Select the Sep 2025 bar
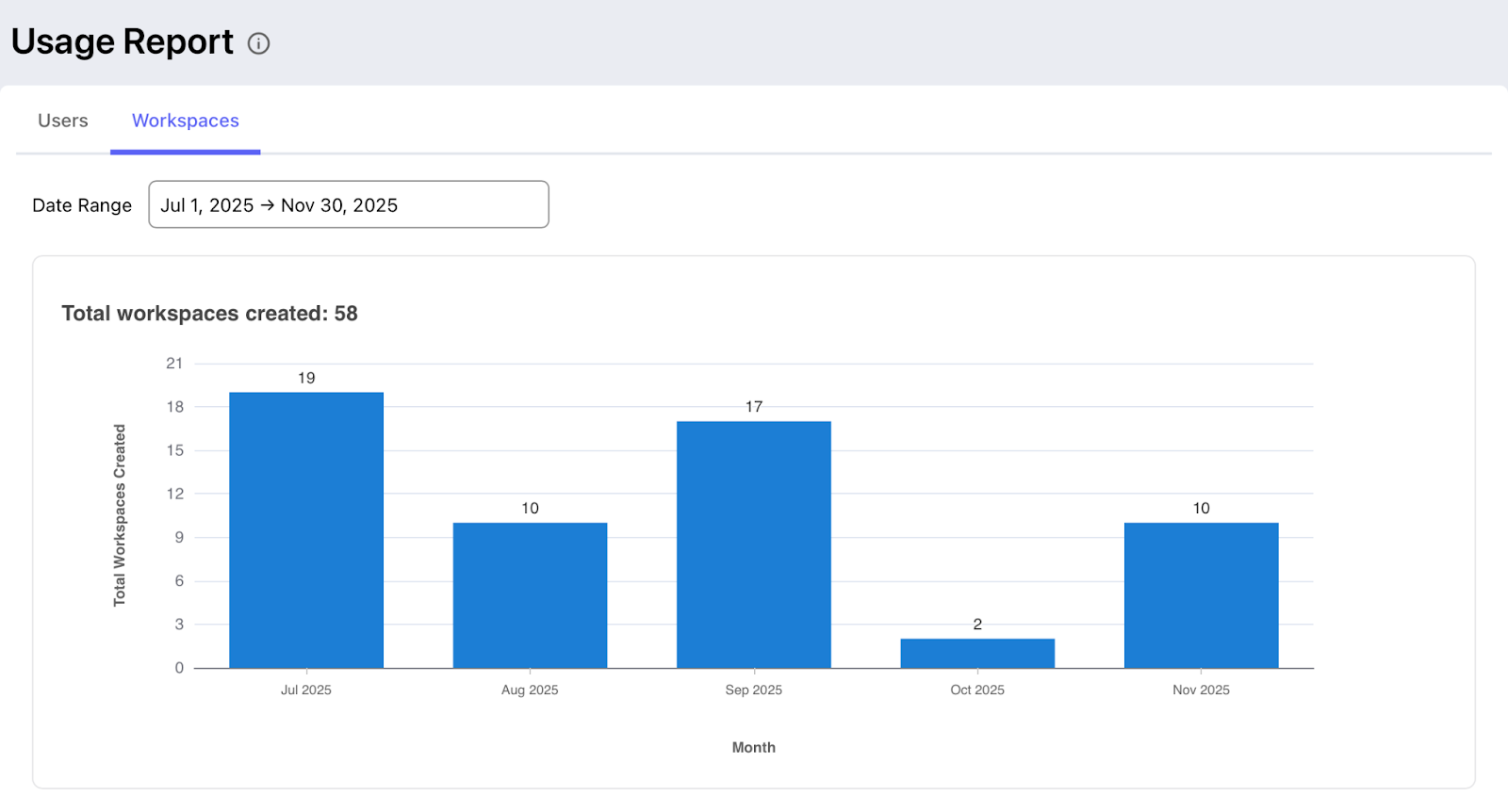This screenshot has width=1508, height=812. [x=754, y=544]
